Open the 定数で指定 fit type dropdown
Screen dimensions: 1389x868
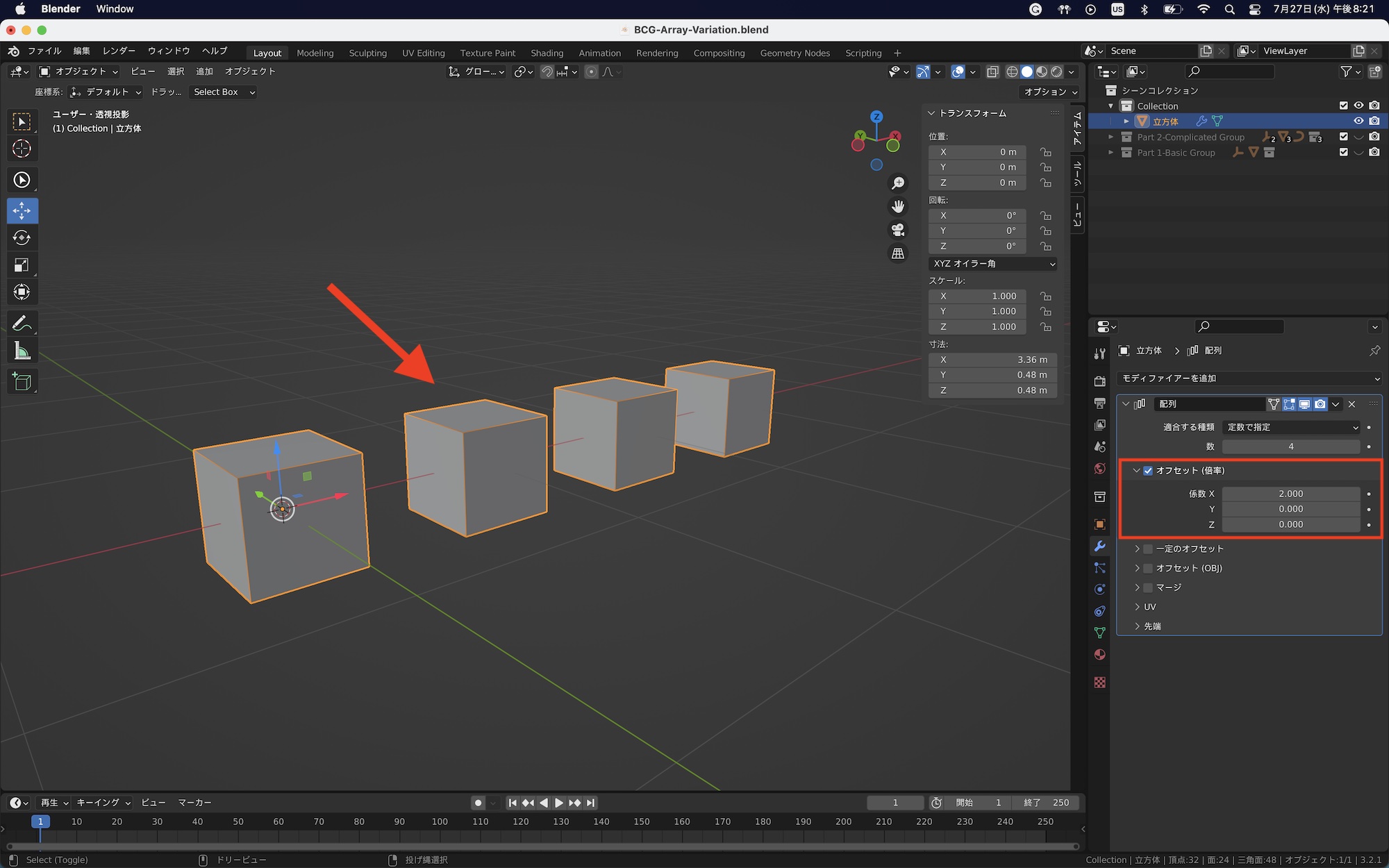pos(1291,427)
